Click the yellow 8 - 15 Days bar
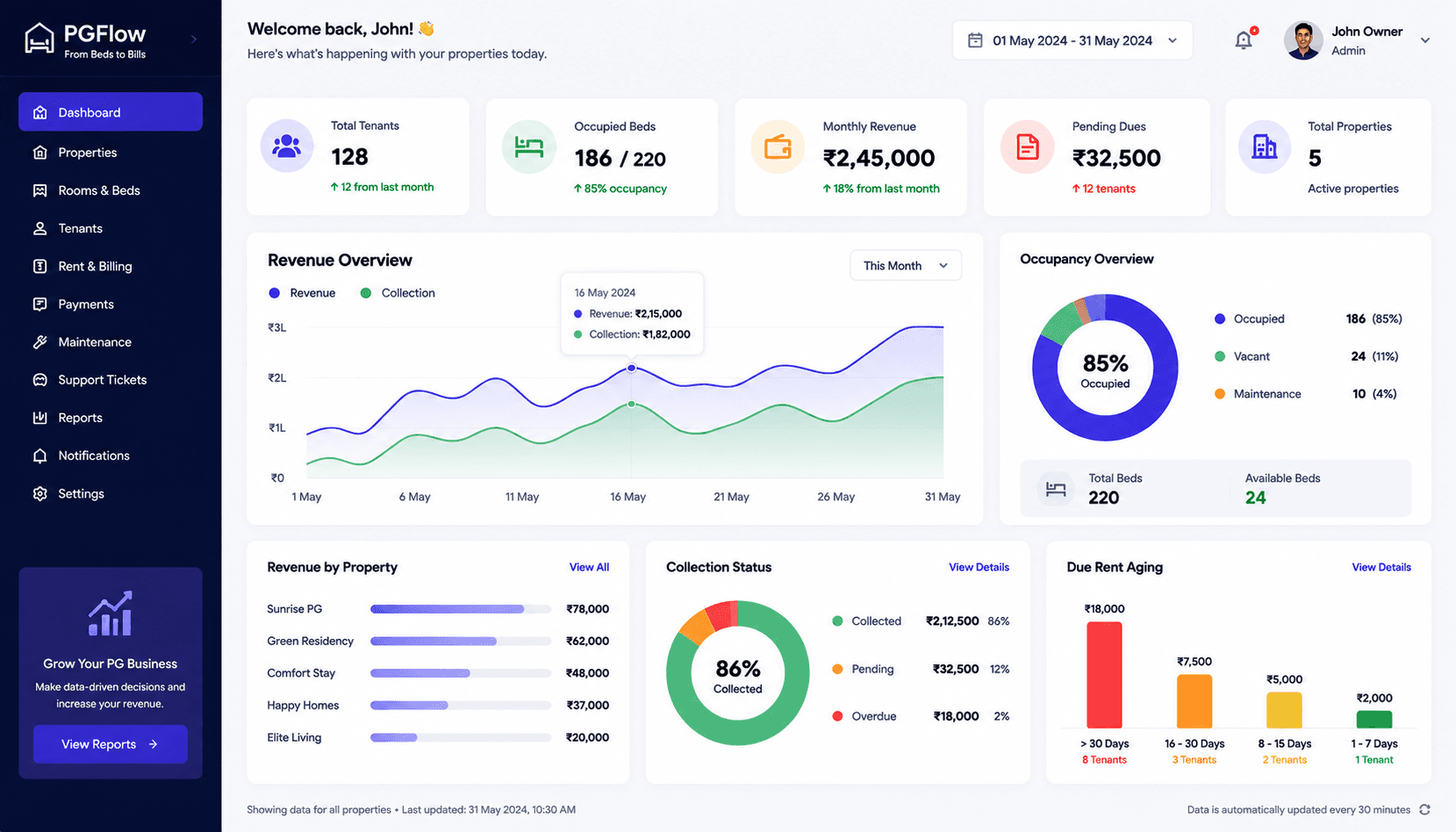Screen dimensions: 1456x832 pyautogui.click(x=1284, y=711)
